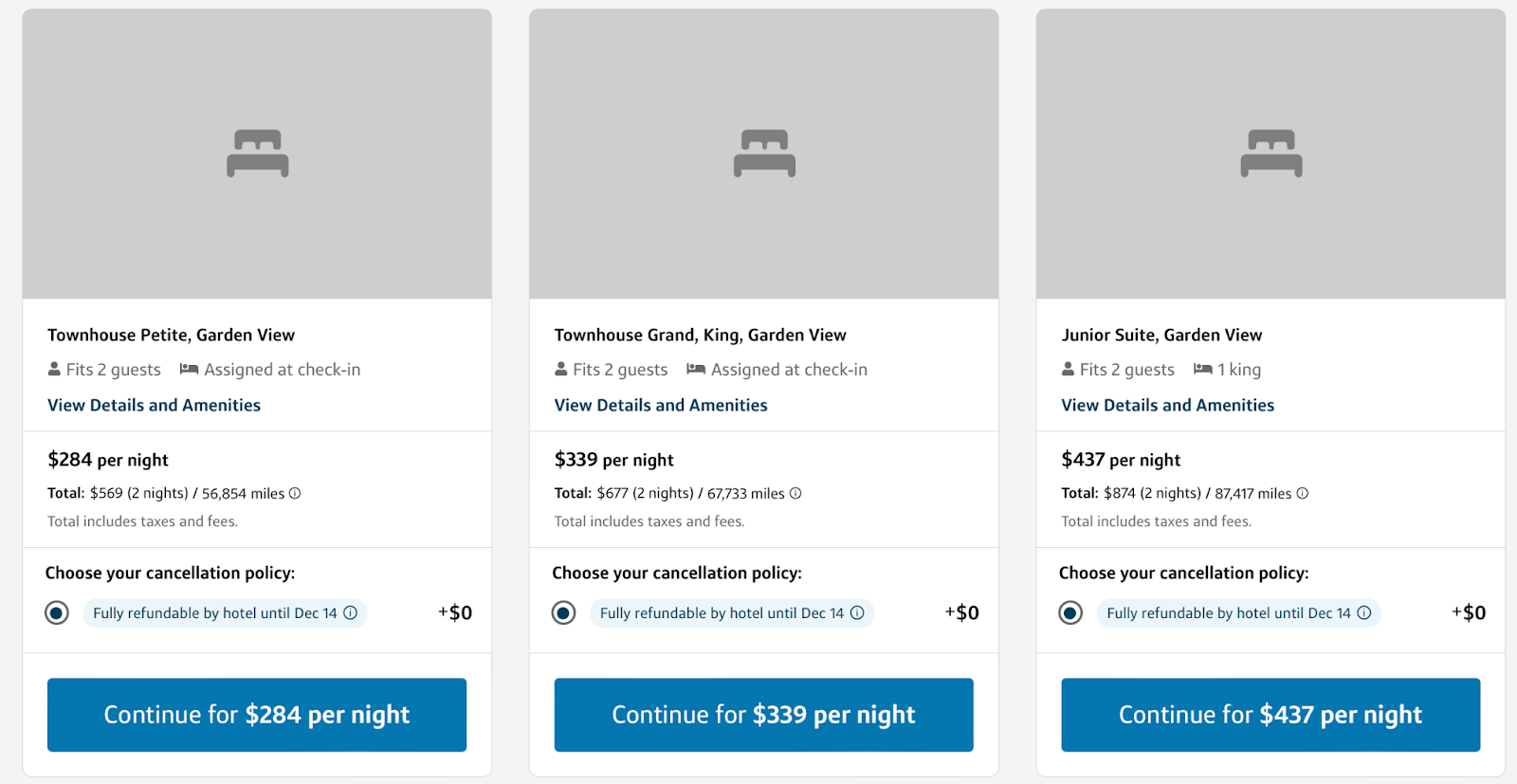Image resolution: width=1517 pixels, height=784 pixels.
Task: Click info icon beside 87,417 miles total
Action: pyautogui.click(x=1302, y=493)
